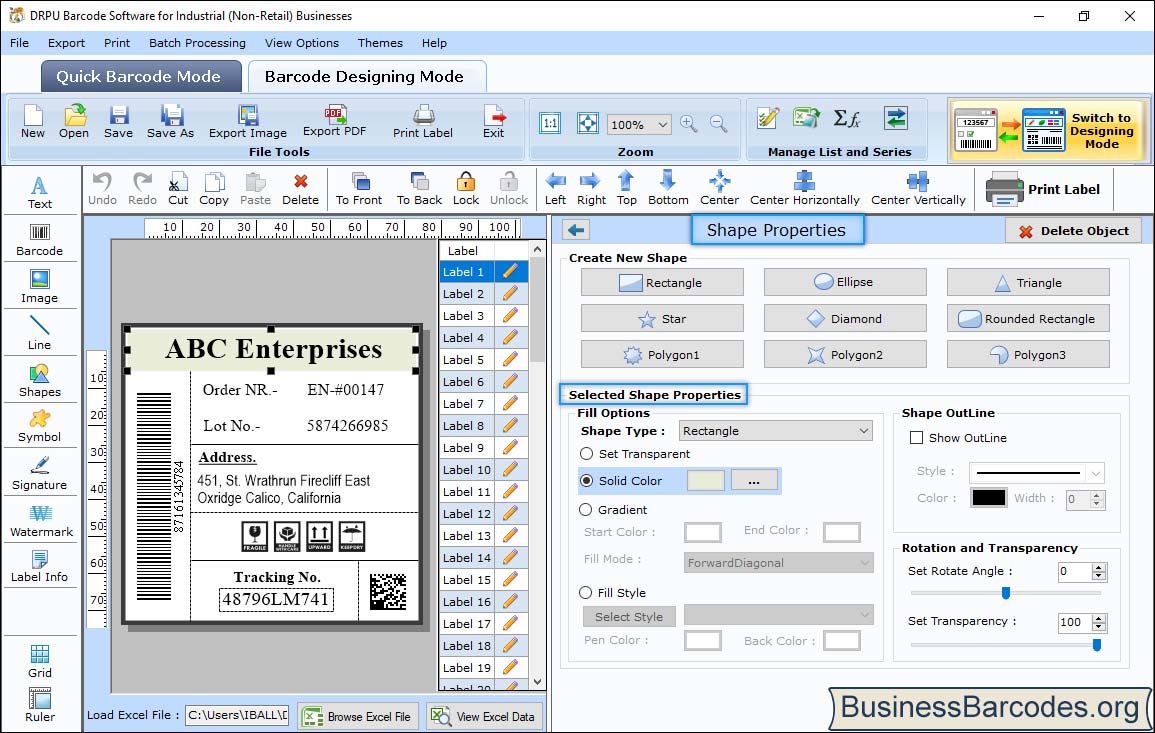Open the Fill Mode dropdown
Screen dimensions: 1155x733
pyautogui.click(x=864, y=563)
